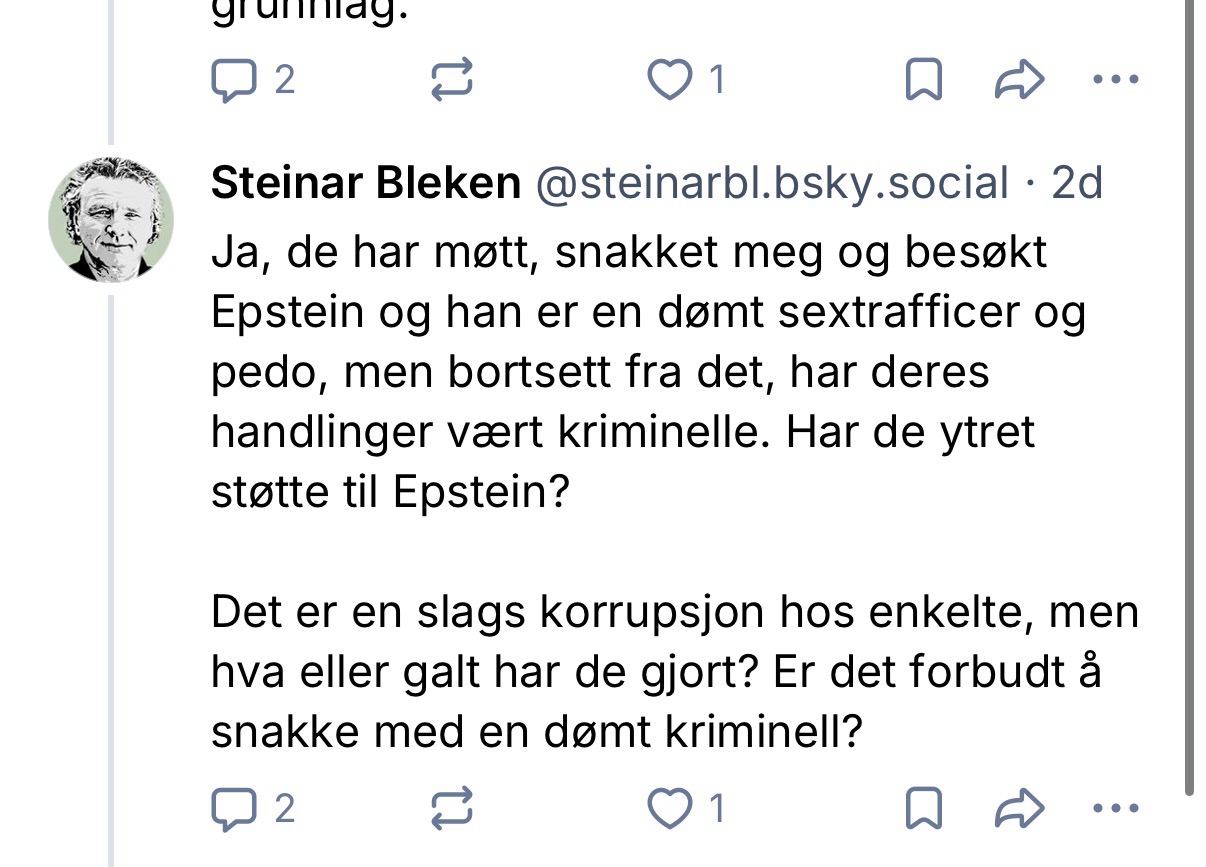This screenshot has height=867, width=1206.
Task: Click the Steinar Bleken display name
Action: tap(366, 184)
